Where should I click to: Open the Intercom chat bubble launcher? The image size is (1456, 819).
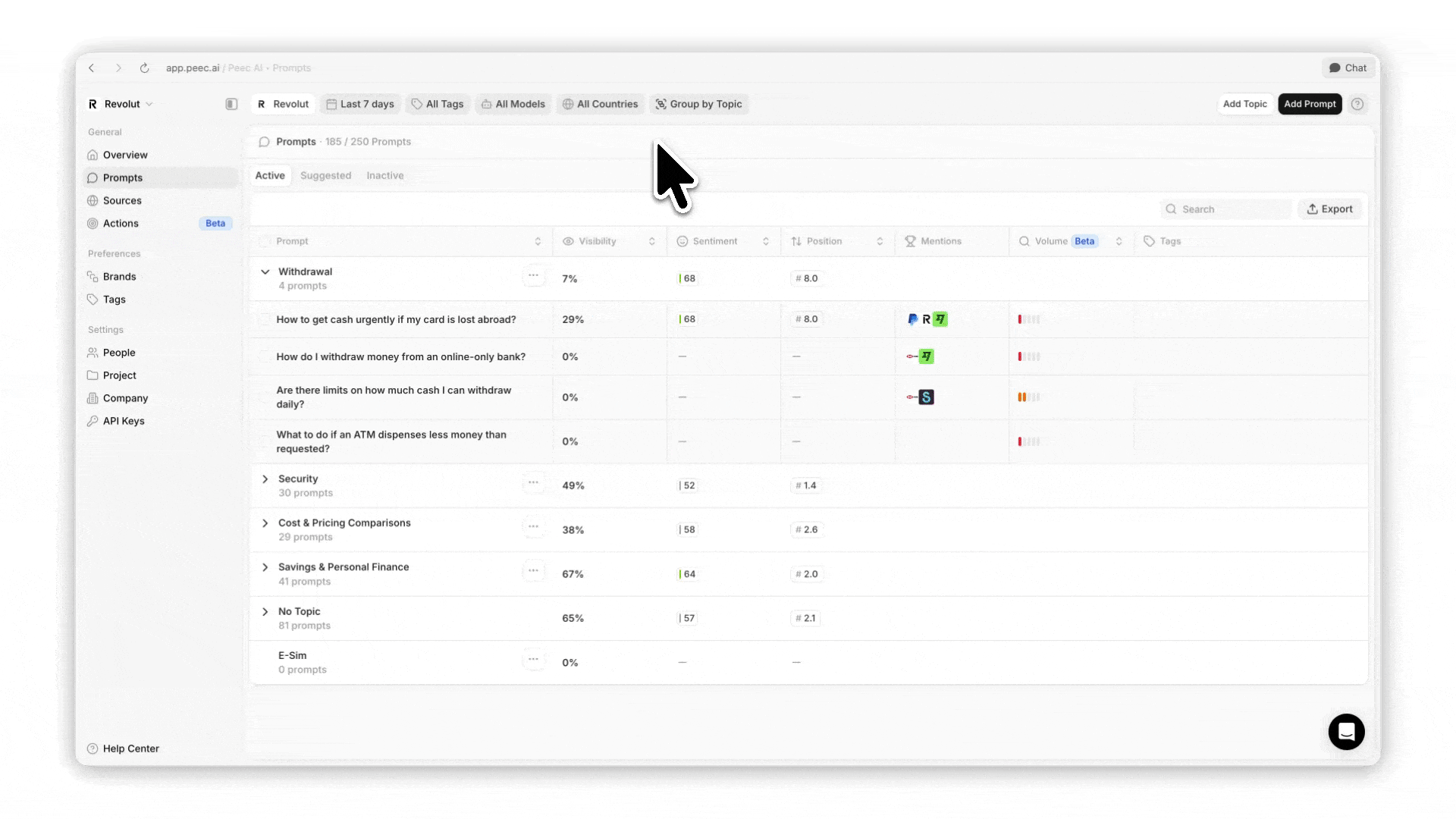(1346, 732)
